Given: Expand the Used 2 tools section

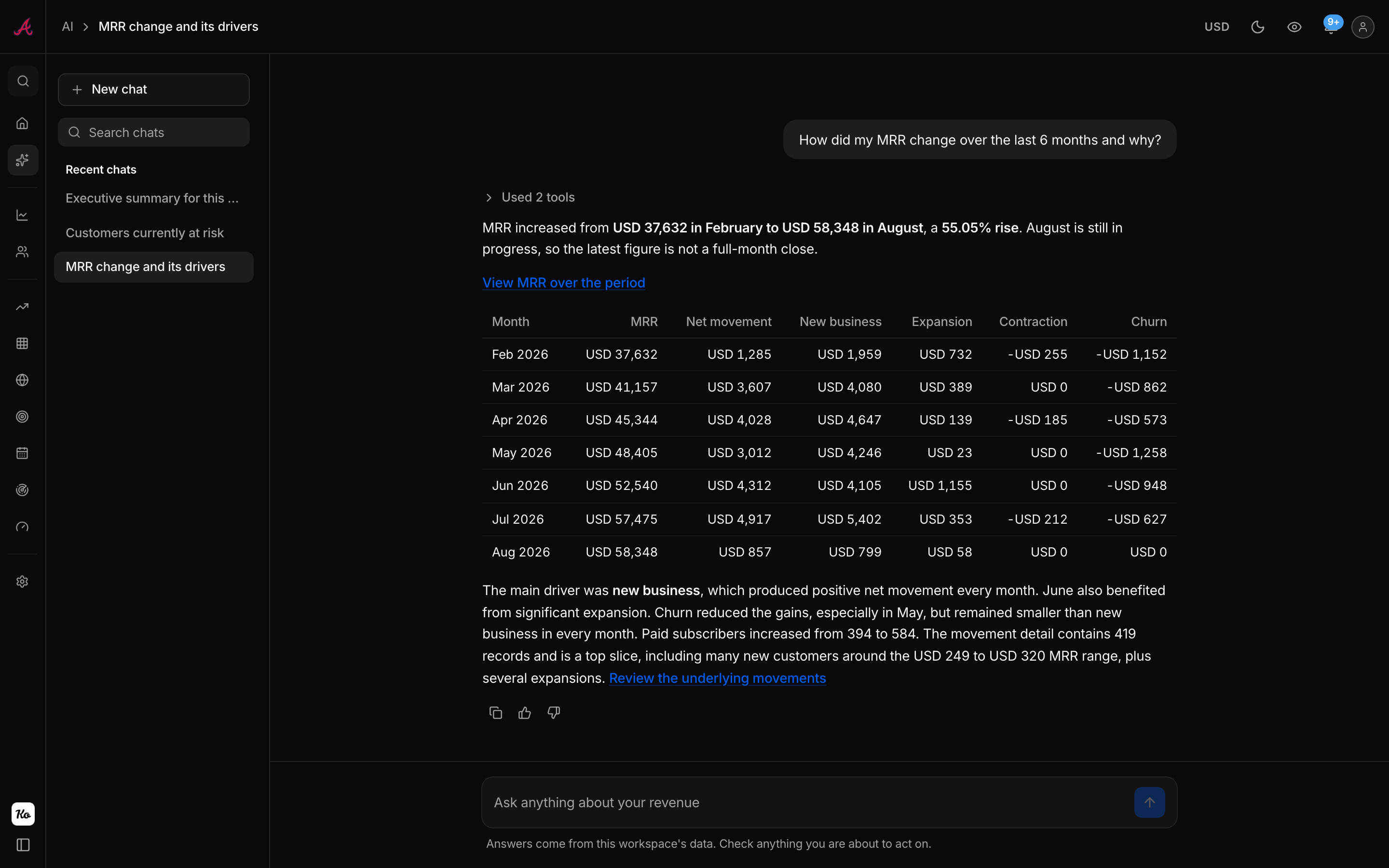Looking at the screenshot, I should (x=529, y=198).
